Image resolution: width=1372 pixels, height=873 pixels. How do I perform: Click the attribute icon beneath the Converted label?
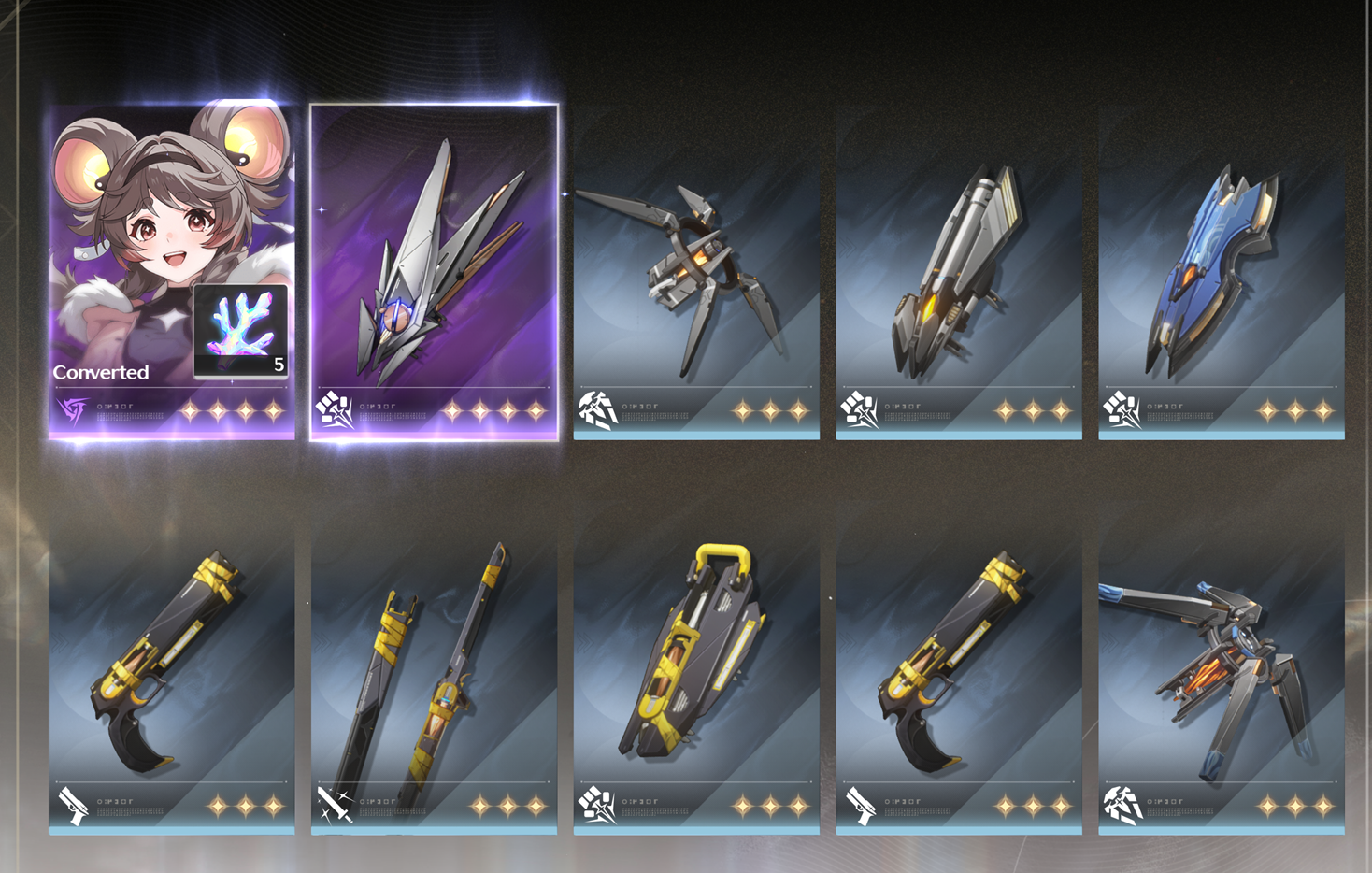[x=72, y=409]
